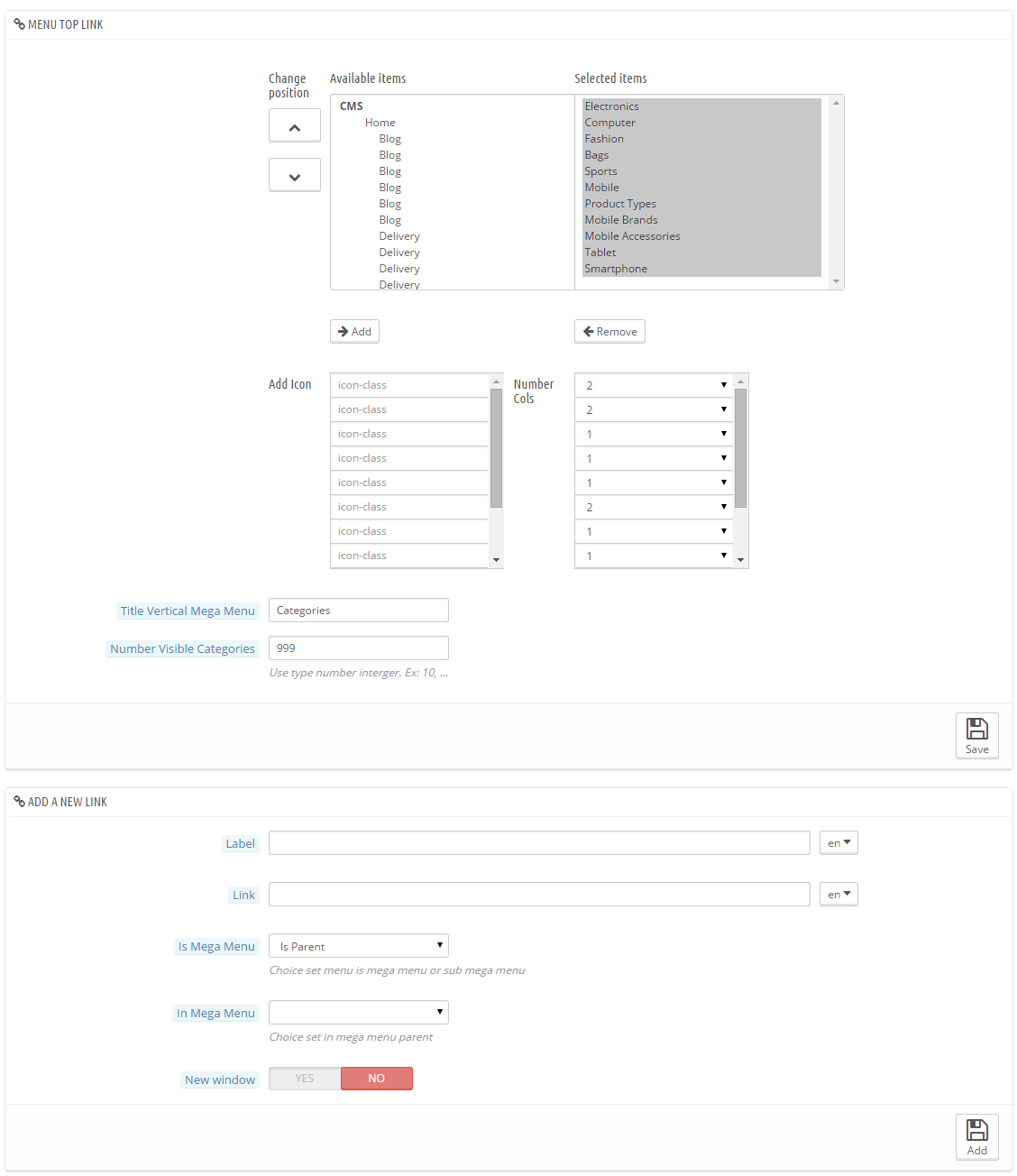
Task: Select Sports in Selected items
Action: pos(701,171)
